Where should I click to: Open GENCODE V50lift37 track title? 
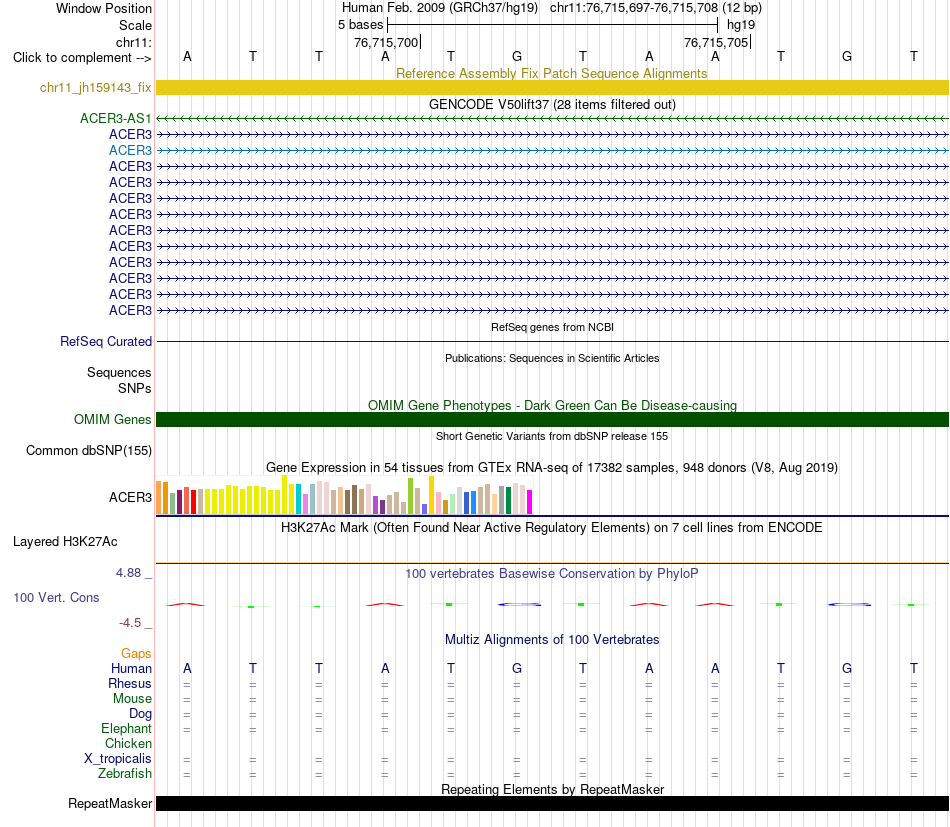(552, 104)
